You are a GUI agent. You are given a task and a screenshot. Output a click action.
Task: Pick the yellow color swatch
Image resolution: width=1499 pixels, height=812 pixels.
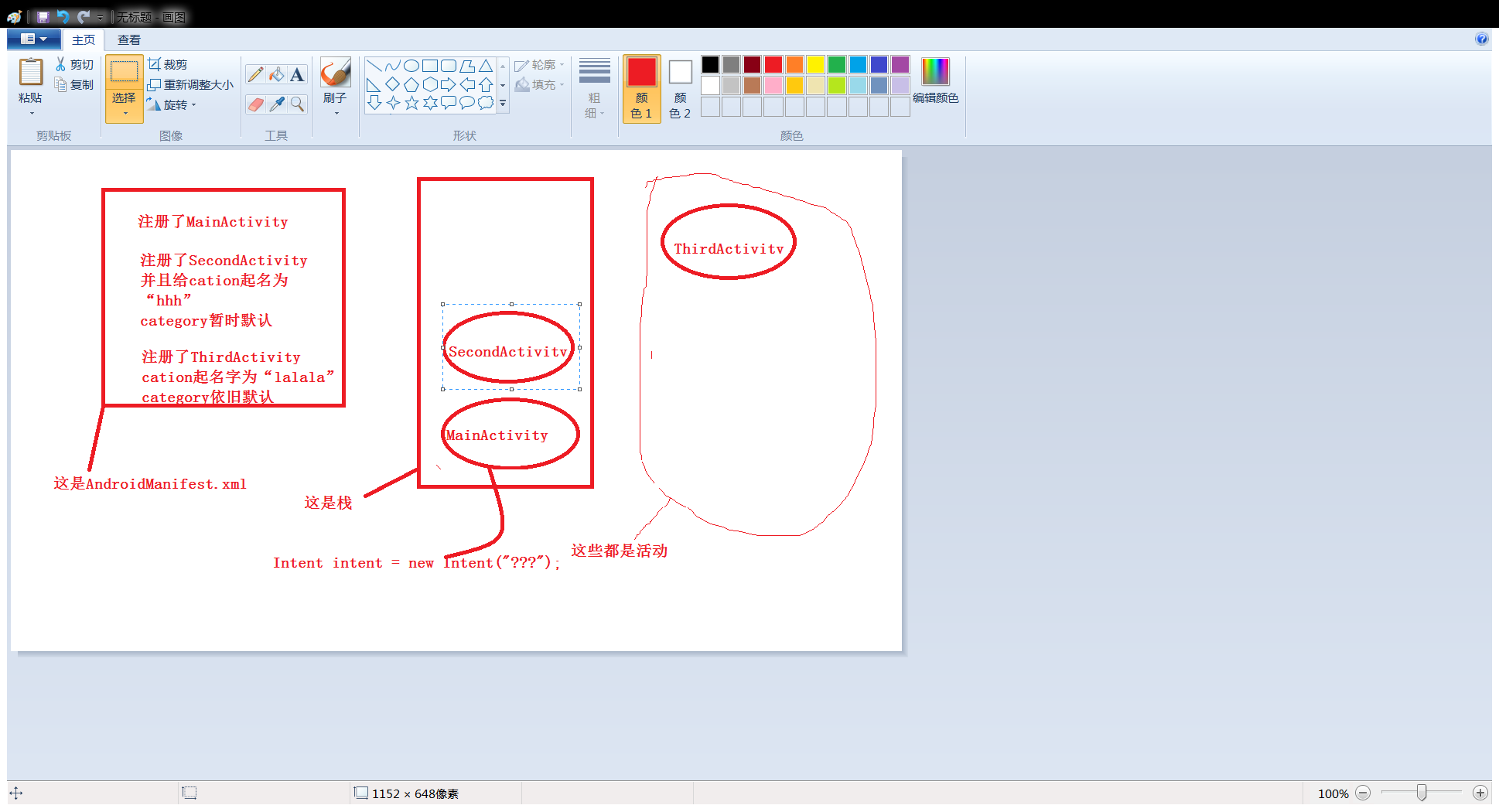click(x=815, y=64)
